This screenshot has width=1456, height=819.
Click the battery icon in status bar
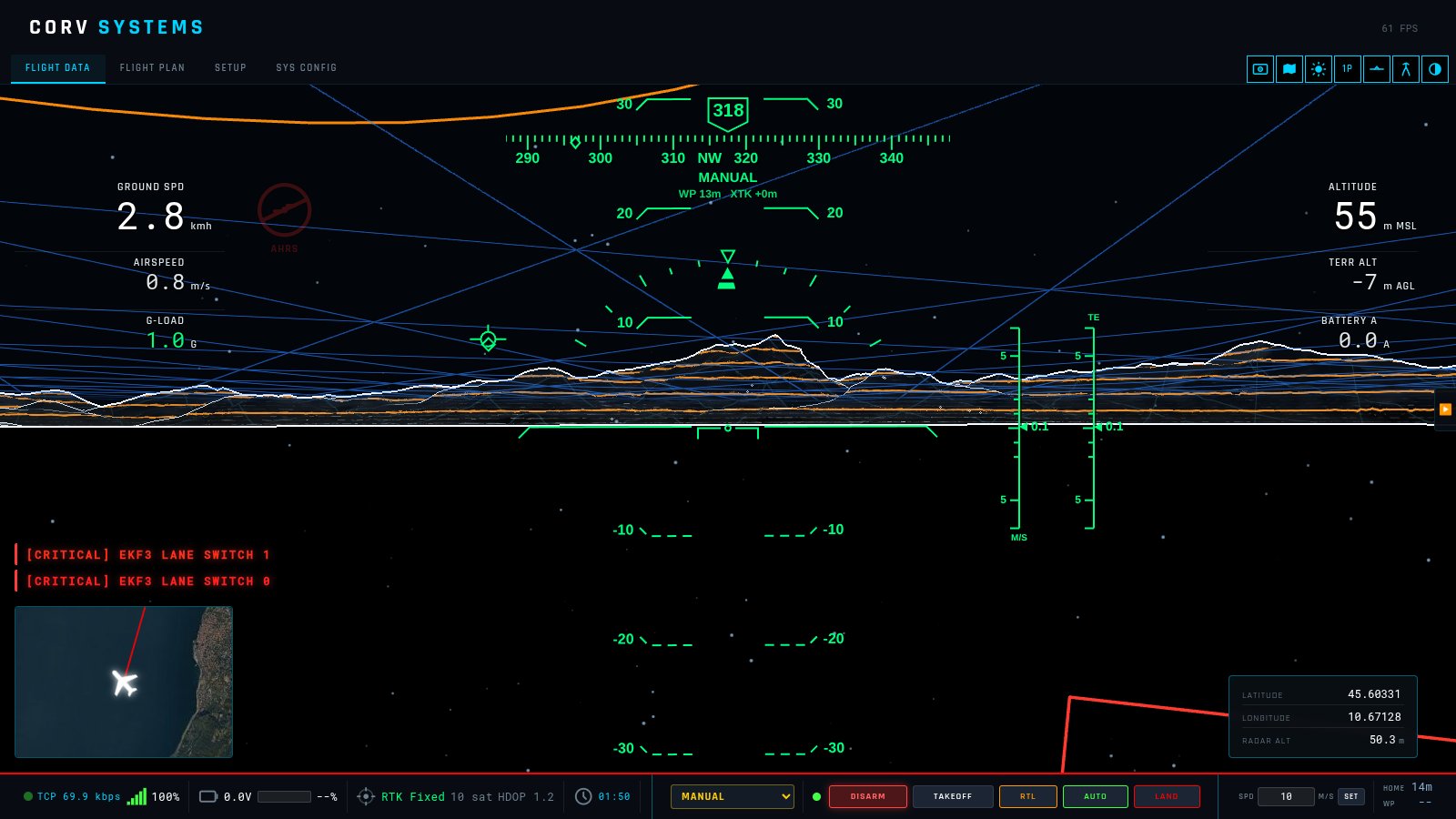click(208, 796)
